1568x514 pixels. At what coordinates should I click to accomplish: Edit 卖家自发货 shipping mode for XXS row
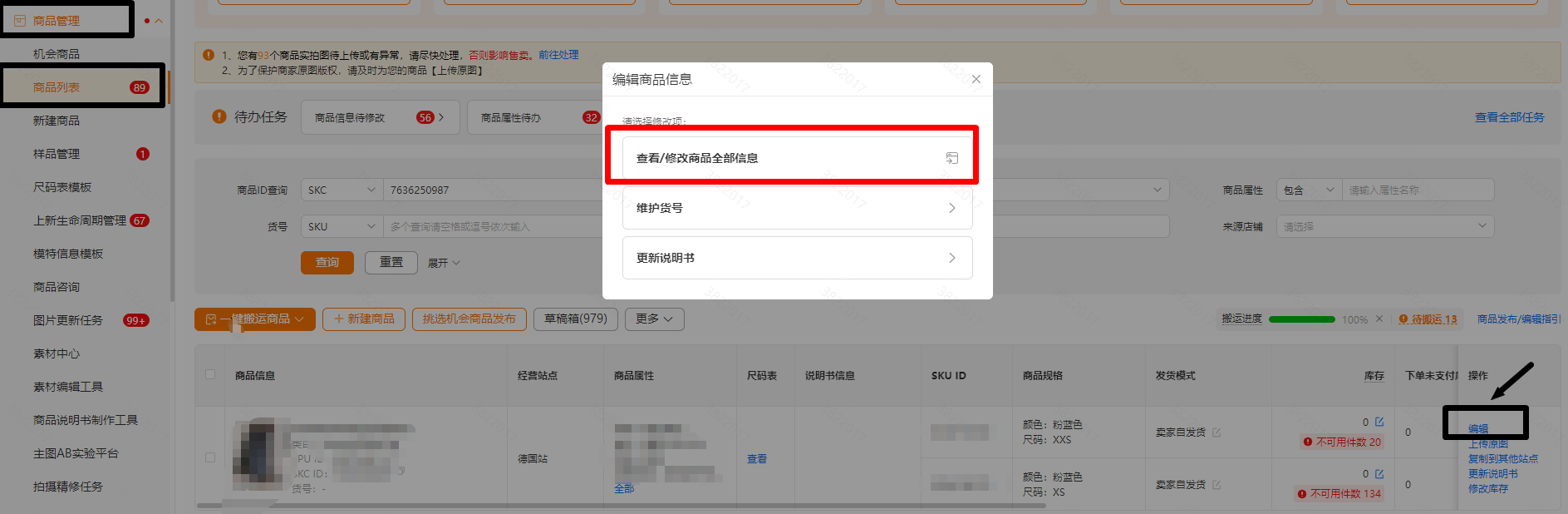1217,432
